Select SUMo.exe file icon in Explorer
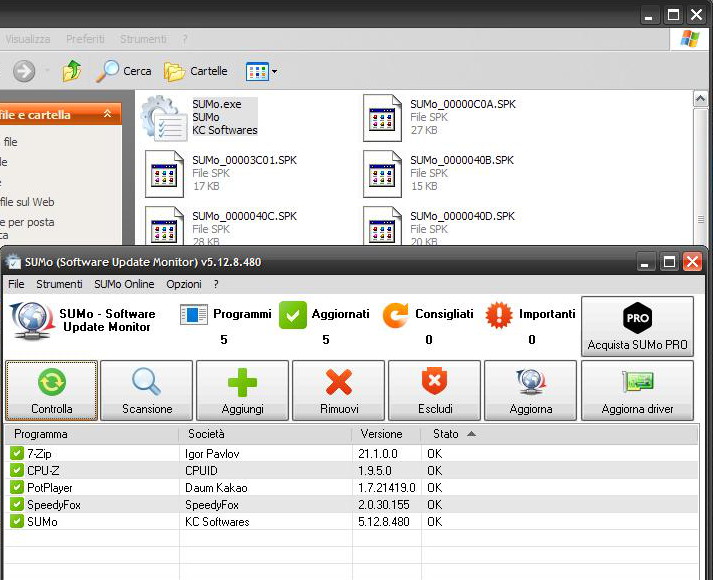The height and width of the screenshot is (580, 713). click(x=164, y=118)
